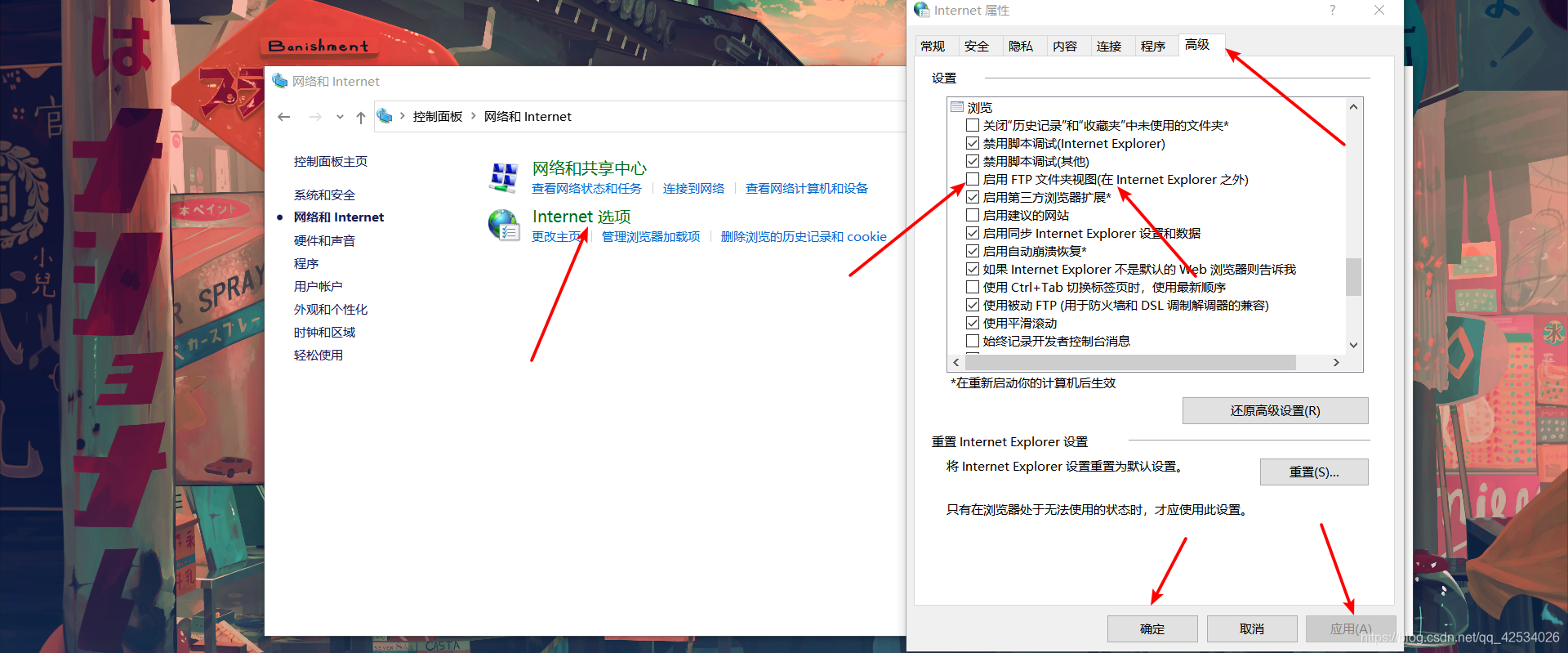Click the settings list scroll right arrow
The width and height of the screenshot is (1568, 653).
[x=1336, y=362]
